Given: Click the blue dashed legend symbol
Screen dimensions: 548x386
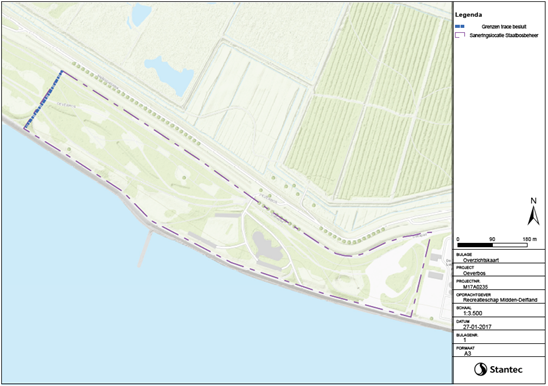Looking at the screenshot, I should (460, 26).
